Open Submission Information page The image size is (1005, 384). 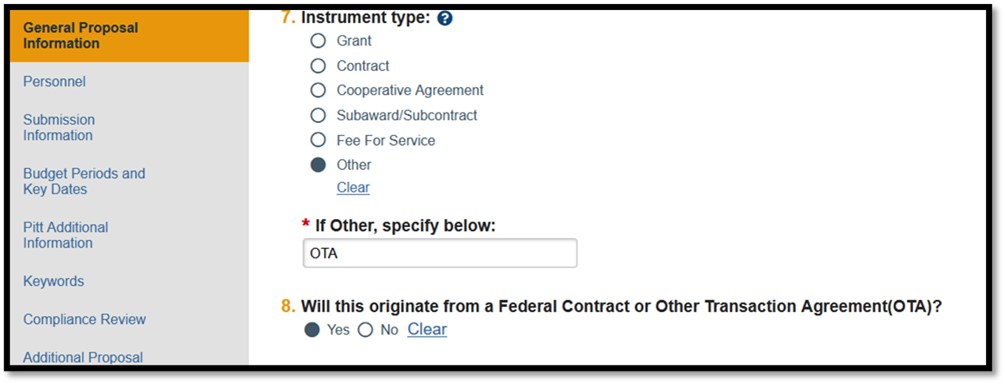point(59,128)
